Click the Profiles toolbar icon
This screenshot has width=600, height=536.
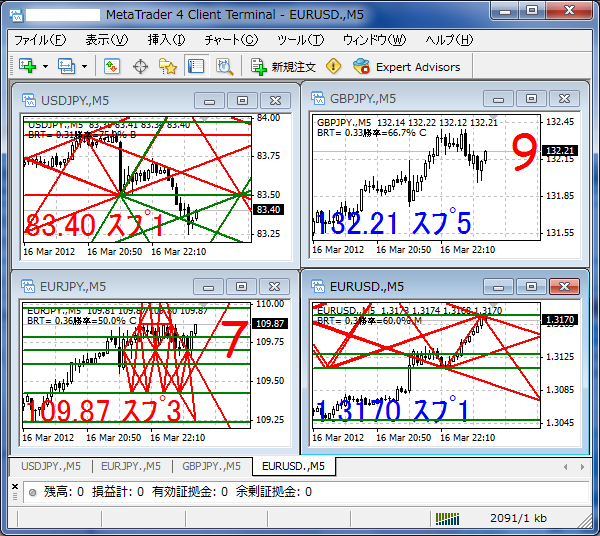[x=67, y=66]
